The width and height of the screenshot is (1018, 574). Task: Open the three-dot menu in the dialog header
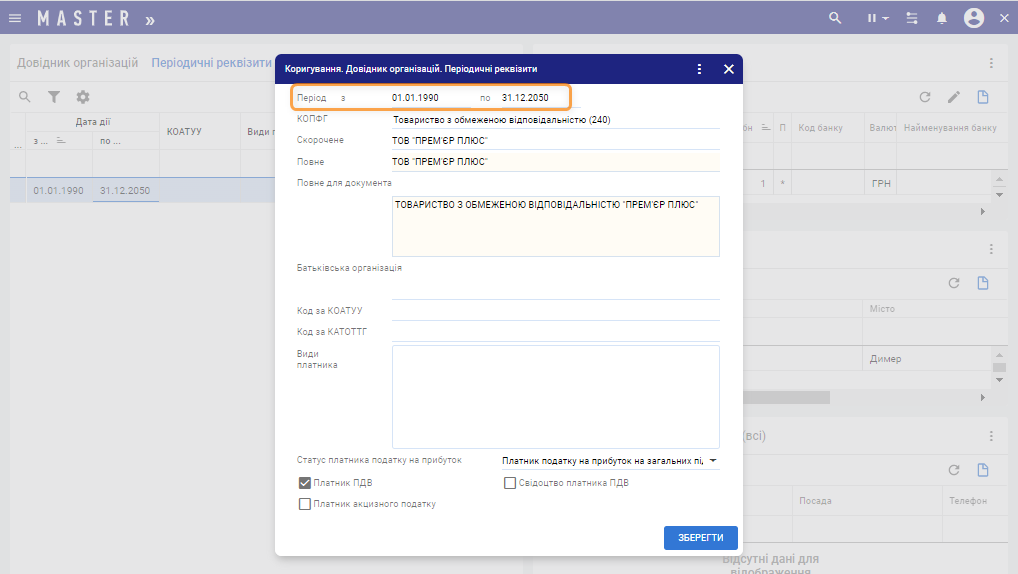pyautogui.click(x=699, y=69)
